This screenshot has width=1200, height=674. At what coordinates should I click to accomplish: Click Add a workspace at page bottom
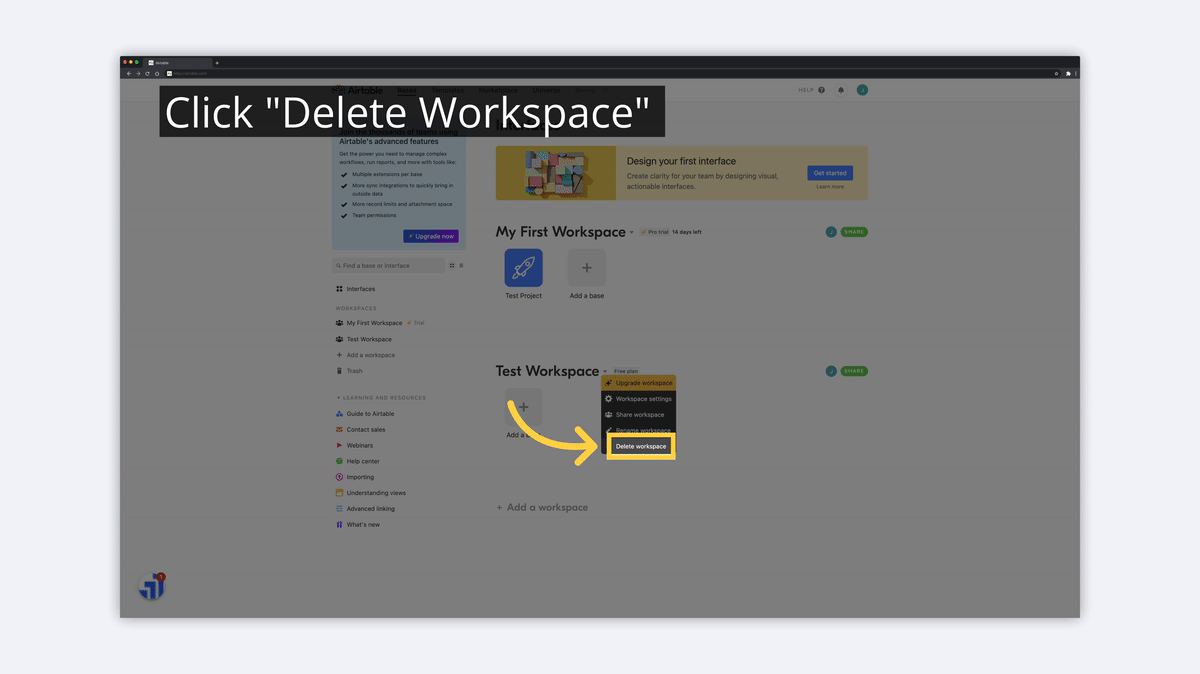coord(542,508)
